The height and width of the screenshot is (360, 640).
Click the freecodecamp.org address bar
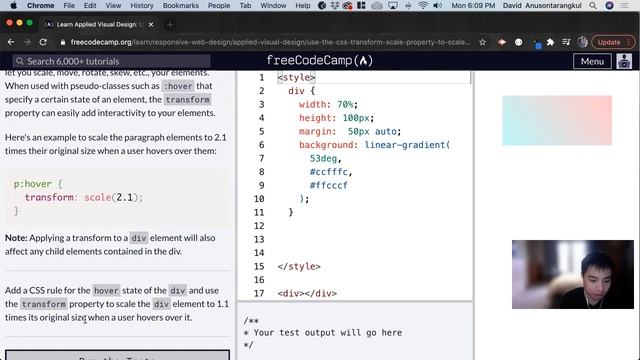pyautogui.click(x=269, y=42)
